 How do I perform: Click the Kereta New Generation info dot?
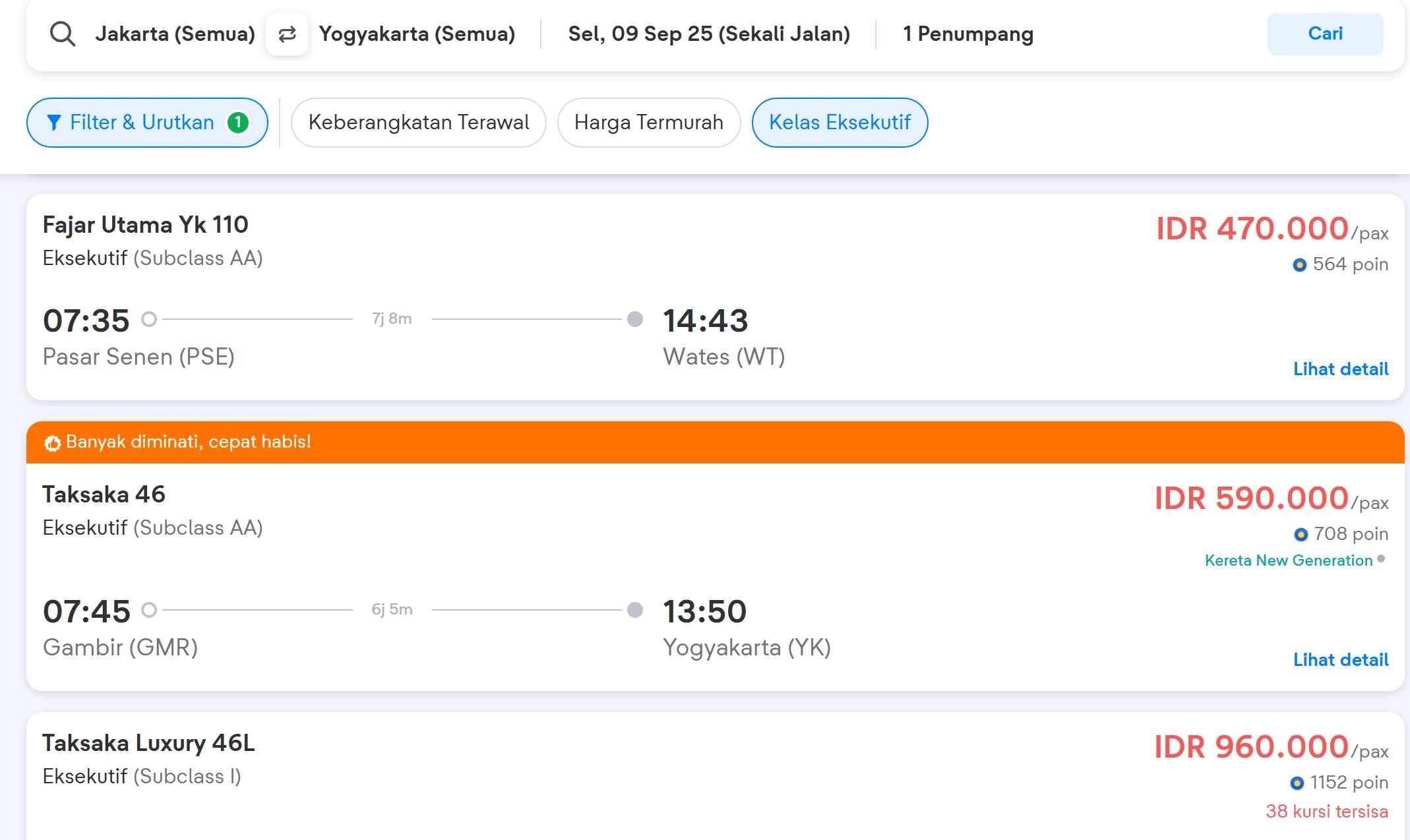tap(1381, 559)
